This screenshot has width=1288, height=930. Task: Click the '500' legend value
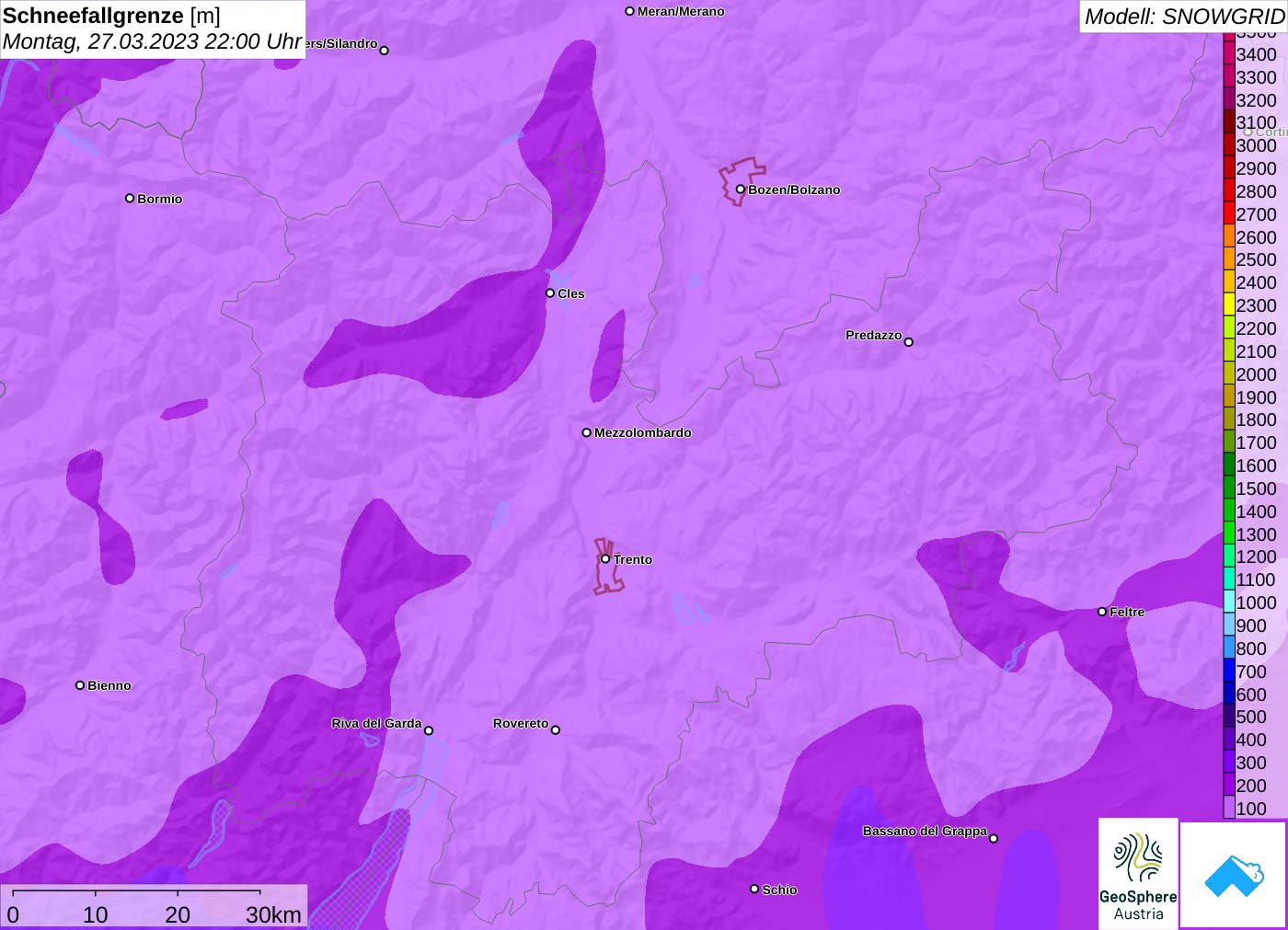pos(1251,717)
